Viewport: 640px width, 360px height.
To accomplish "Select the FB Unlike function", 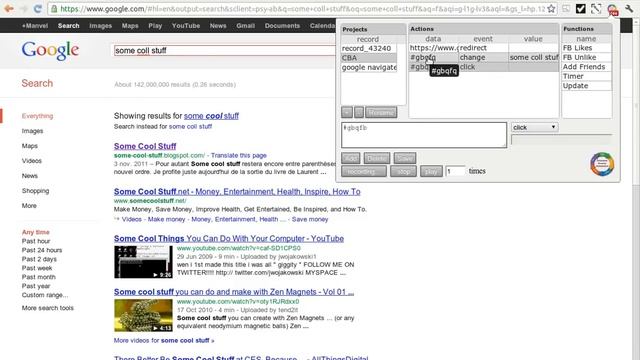I will click(587, 57).
